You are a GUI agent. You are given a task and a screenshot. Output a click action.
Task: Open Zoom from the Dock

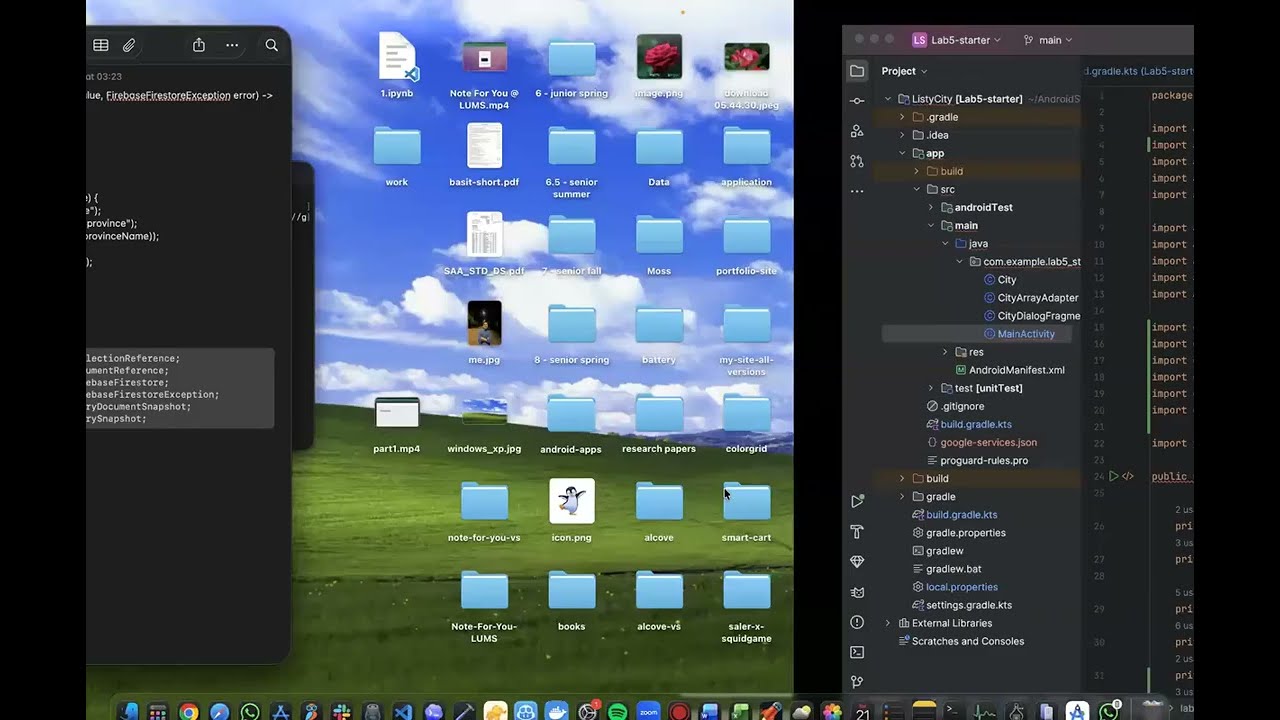coord(648,712)
